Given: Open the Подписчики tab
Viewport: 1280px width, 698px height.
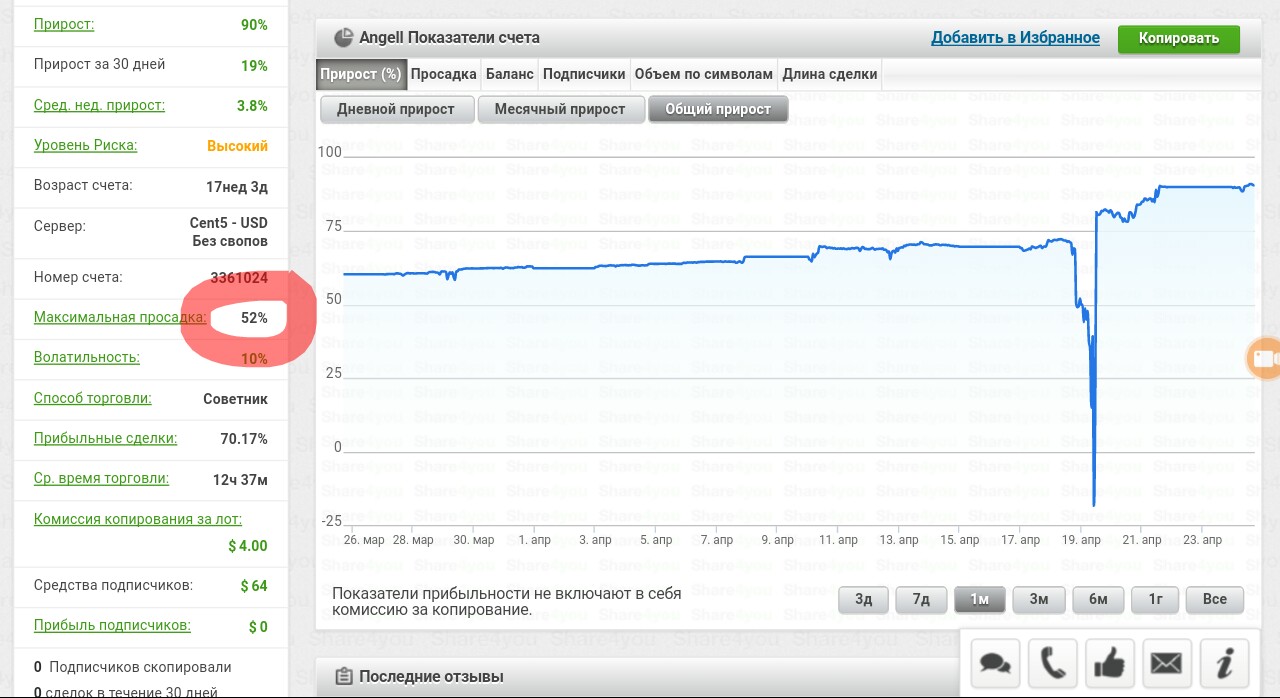Looking at the screenshot, I should click(584, 74).
